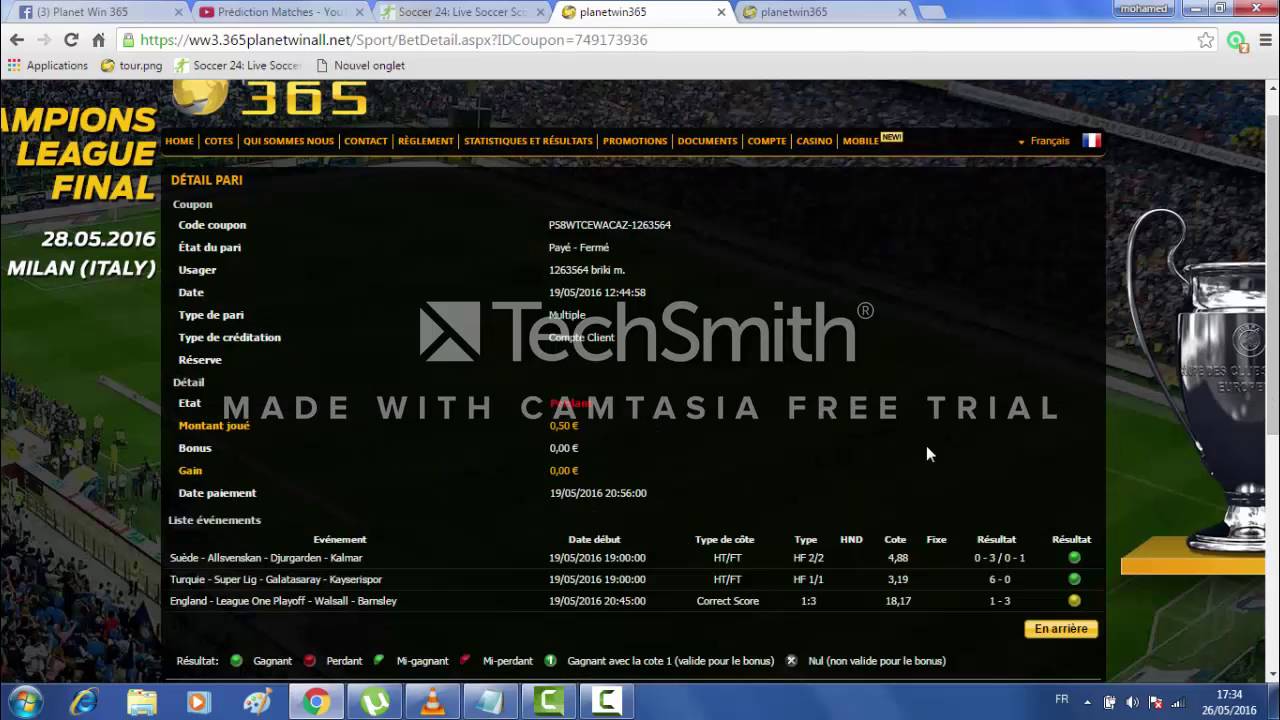Open the CONTACT menu item
The height and width of the screenshot is (720, 1280).
tap(366, 141)
